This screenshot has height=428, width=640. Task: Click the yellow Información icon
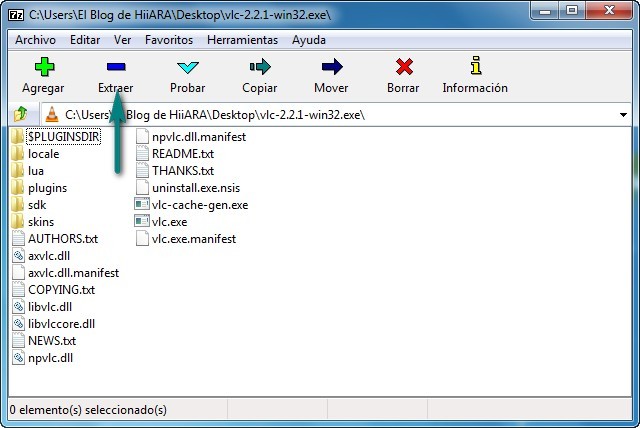point(476,66)
